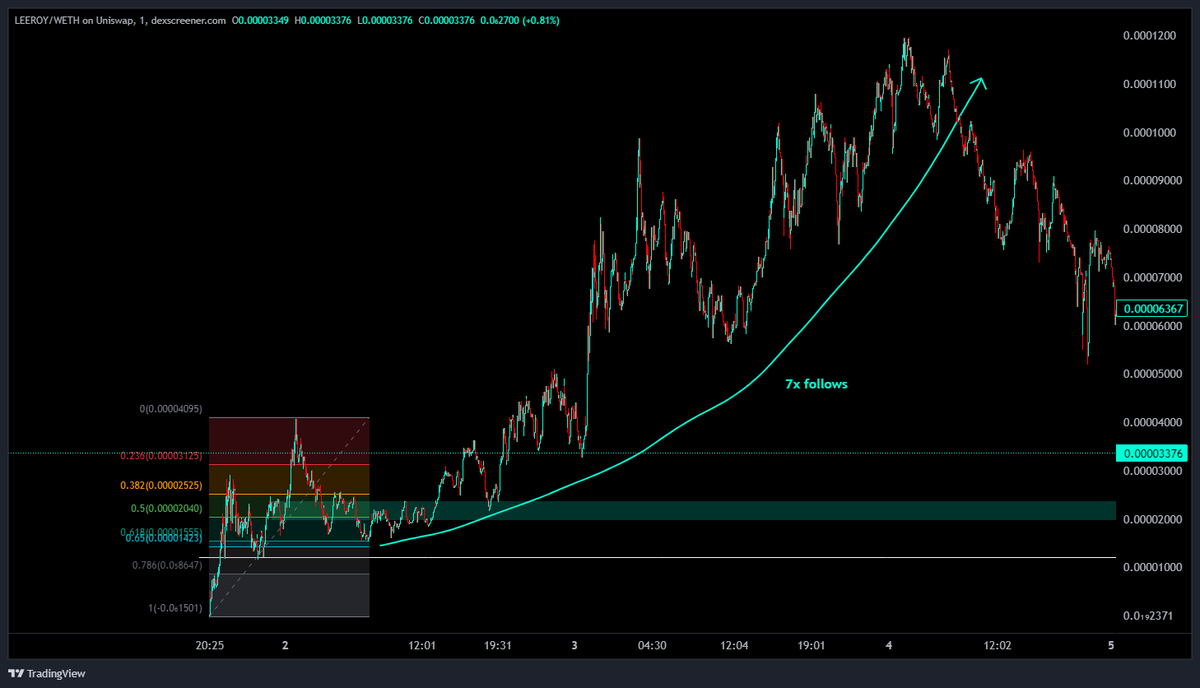Select the Fib level 0.236(0.00003125) label

click(162, 456)
